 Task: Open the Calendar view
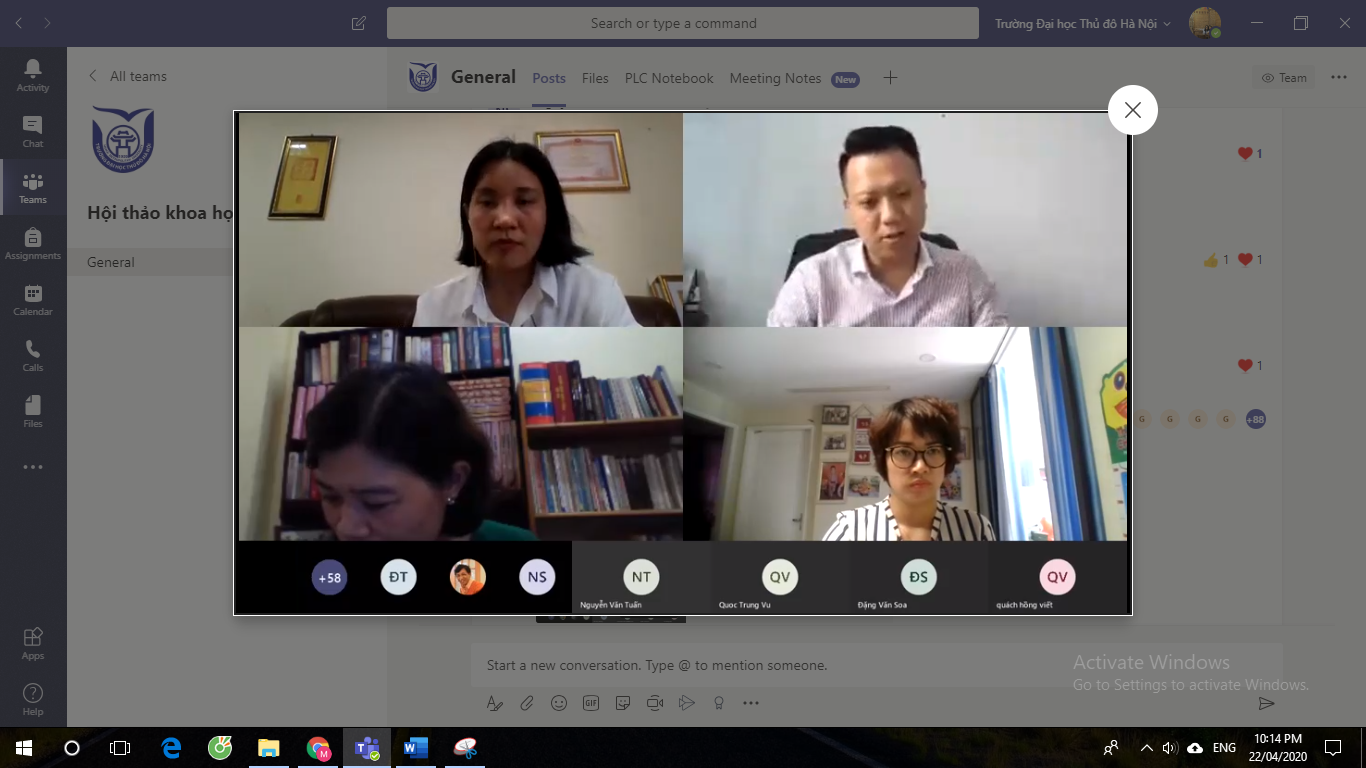[33, 299]
